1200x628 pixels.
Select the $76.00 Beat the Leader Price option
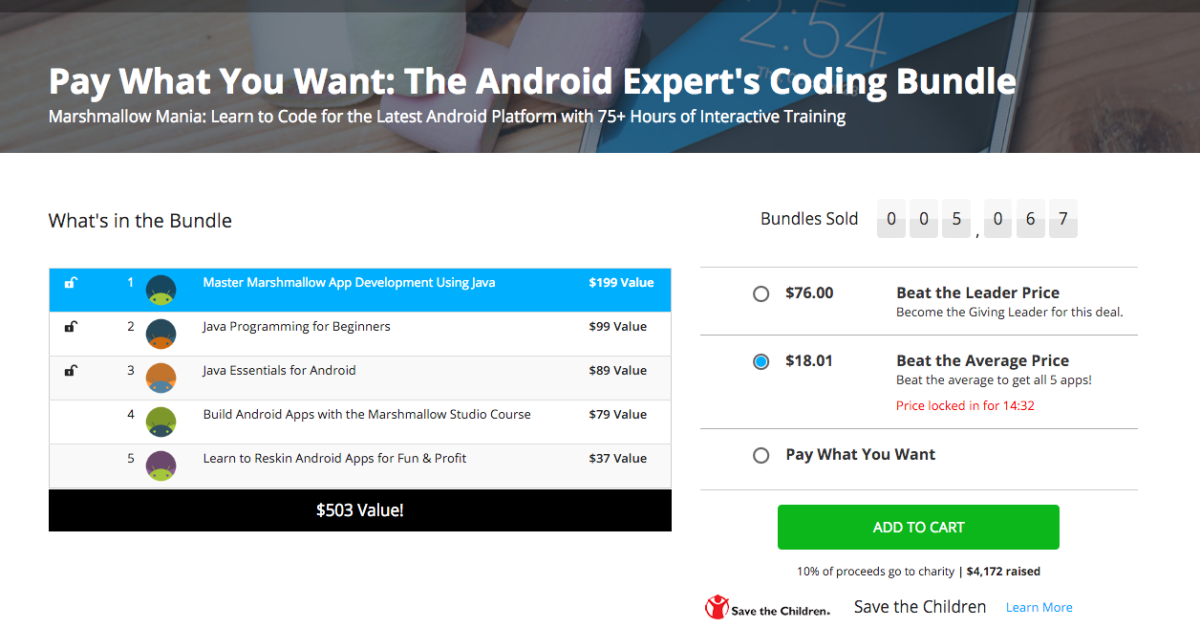(761, 294)
